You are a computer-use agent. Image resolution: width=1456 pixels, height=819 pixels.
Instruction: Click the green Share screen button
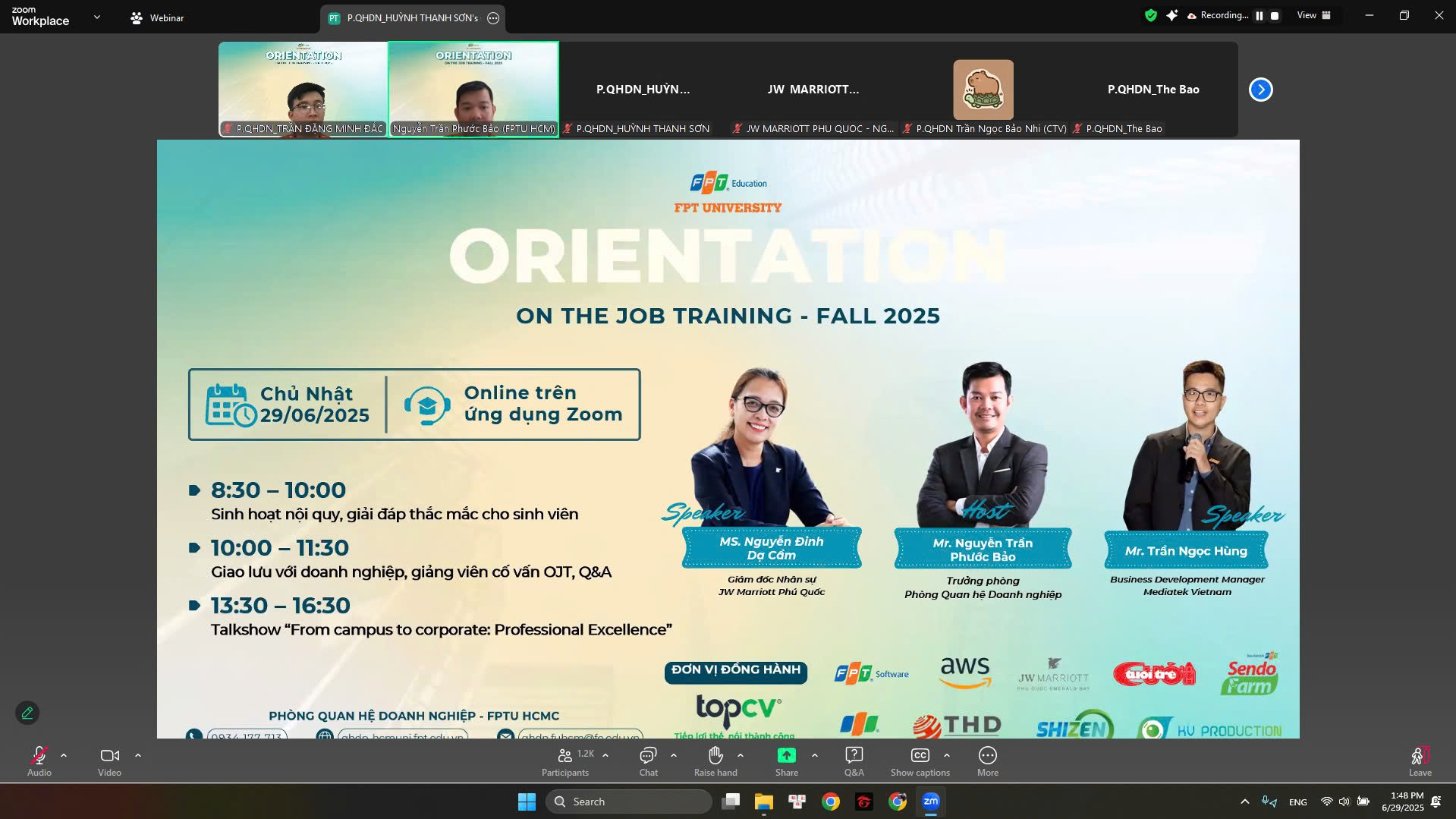click(x=787, y=761)
